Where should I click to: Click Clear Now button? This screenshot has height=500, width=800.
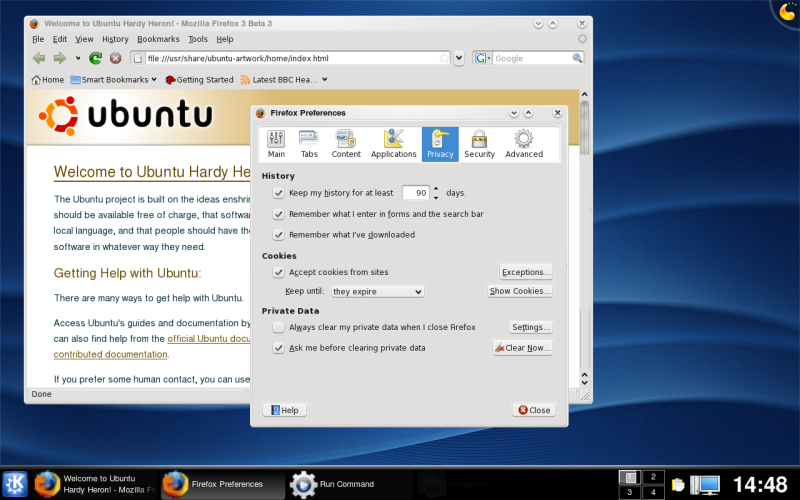522,348
